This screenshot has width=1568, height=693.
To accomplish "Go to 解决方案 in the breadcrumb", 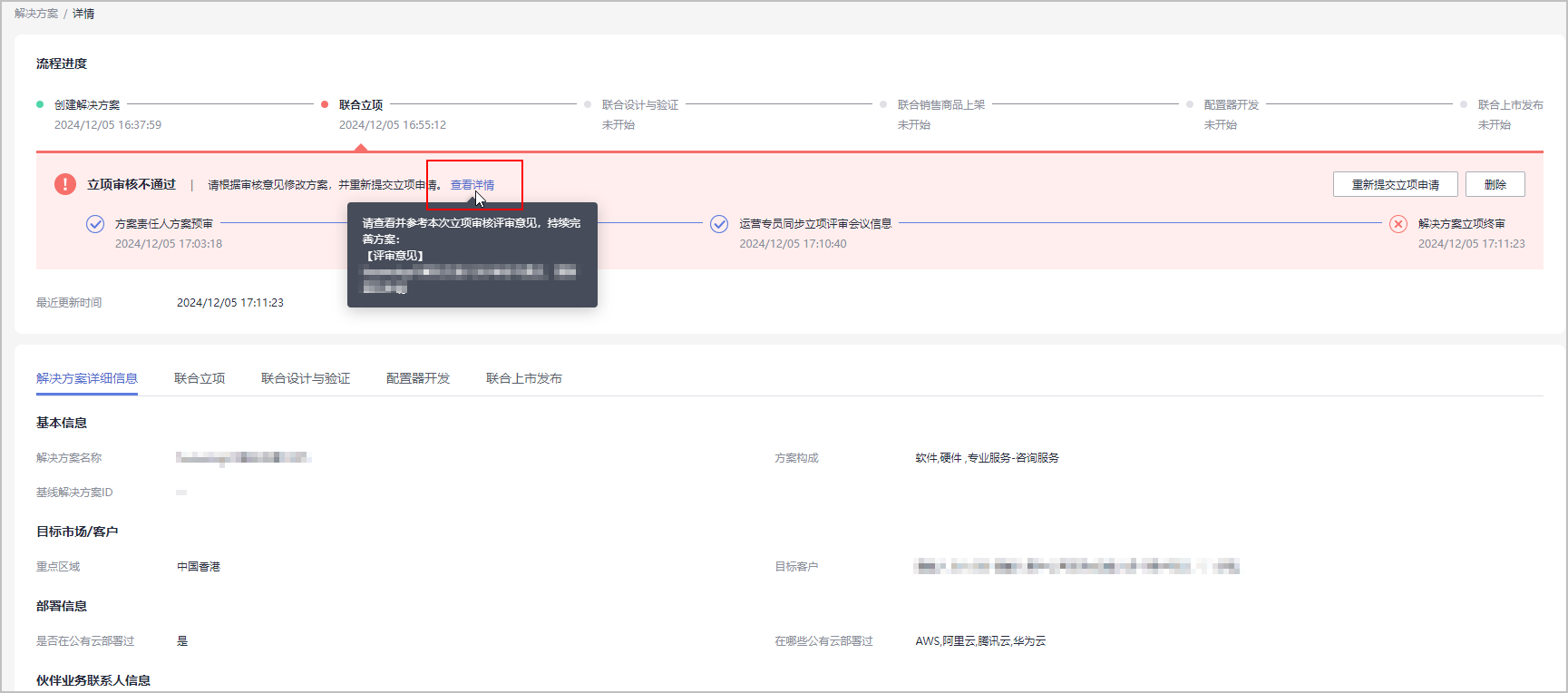I will 36,14.
